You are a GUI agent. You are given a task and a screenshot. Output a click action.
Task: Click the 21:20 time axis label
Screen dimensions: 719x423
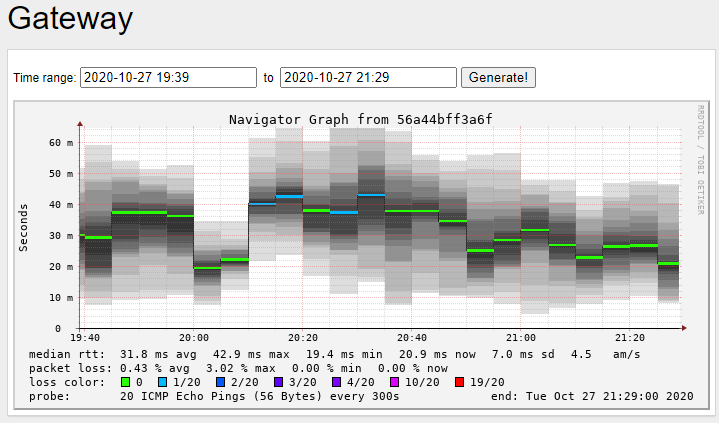pyautogui.click(x=630, y=338)
